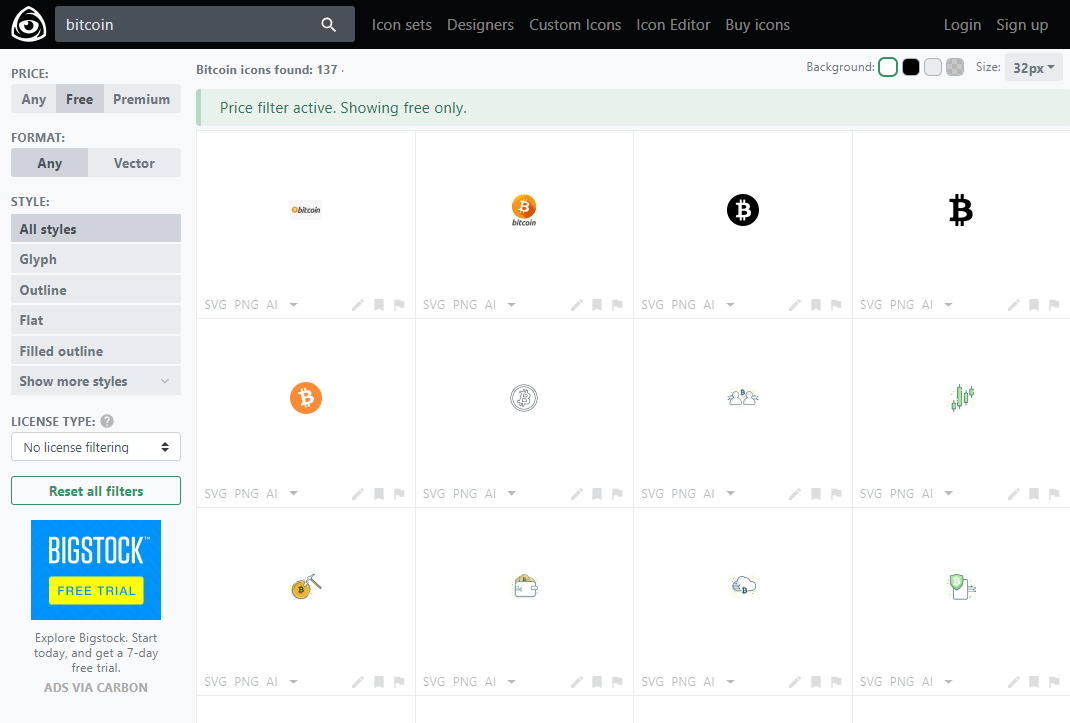The height and width of the screenshot is (723, 1070).
Task: Click the search magnifier icon
Action: (328, 25)
